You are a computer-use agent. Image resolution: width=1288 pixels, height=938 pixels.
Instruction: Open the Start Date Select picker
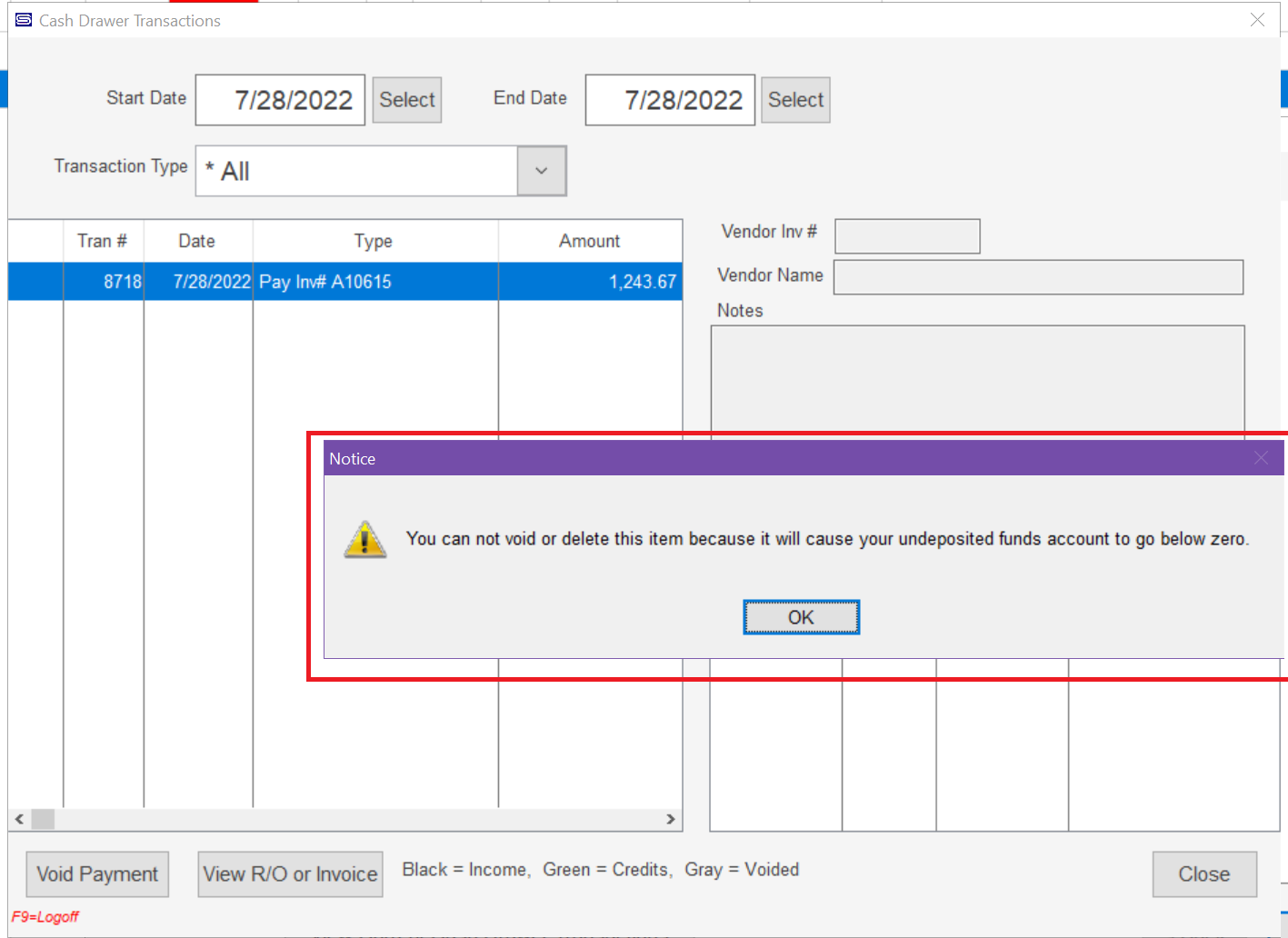(406, 100)
